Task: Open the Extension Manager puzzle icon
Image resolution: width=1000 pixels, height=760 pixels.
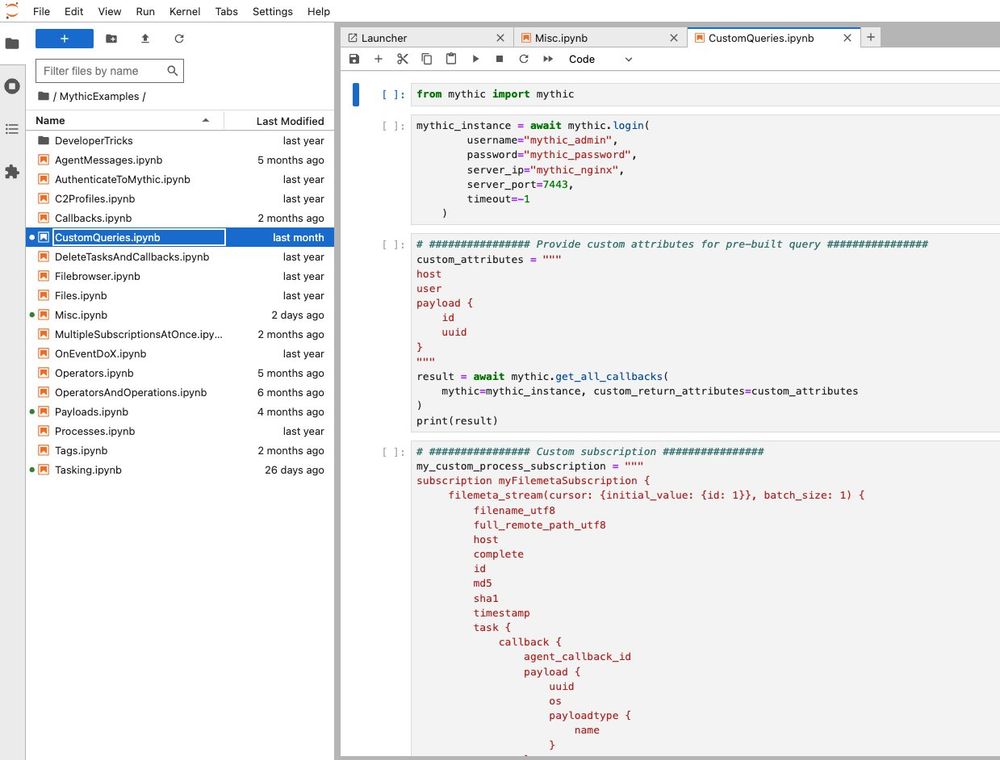Action: 12,172
